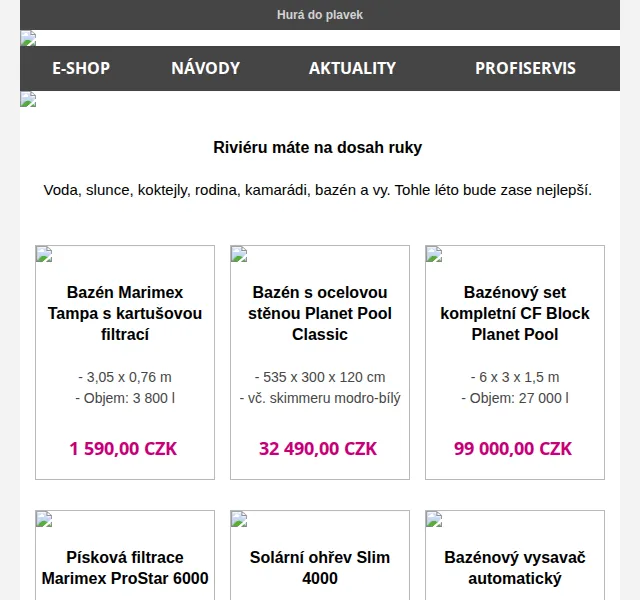Click the Bazénový vysavač image icon
Screen dimensions: 640x600
434,519
